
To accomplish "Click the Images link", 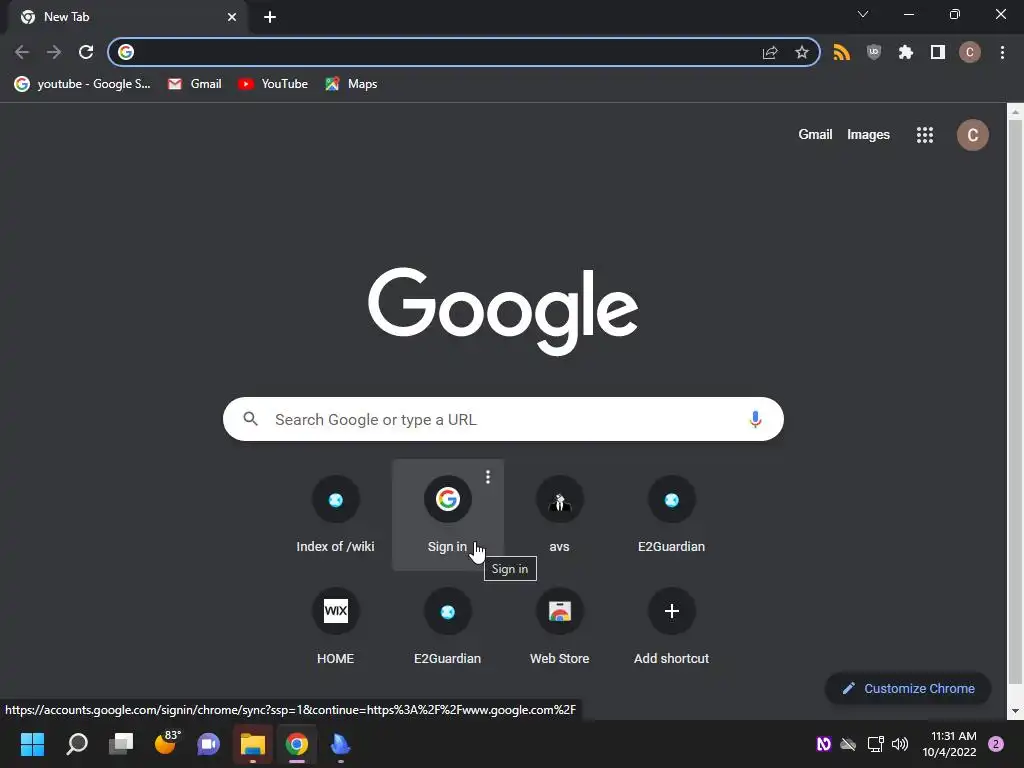I will [868, 135].
